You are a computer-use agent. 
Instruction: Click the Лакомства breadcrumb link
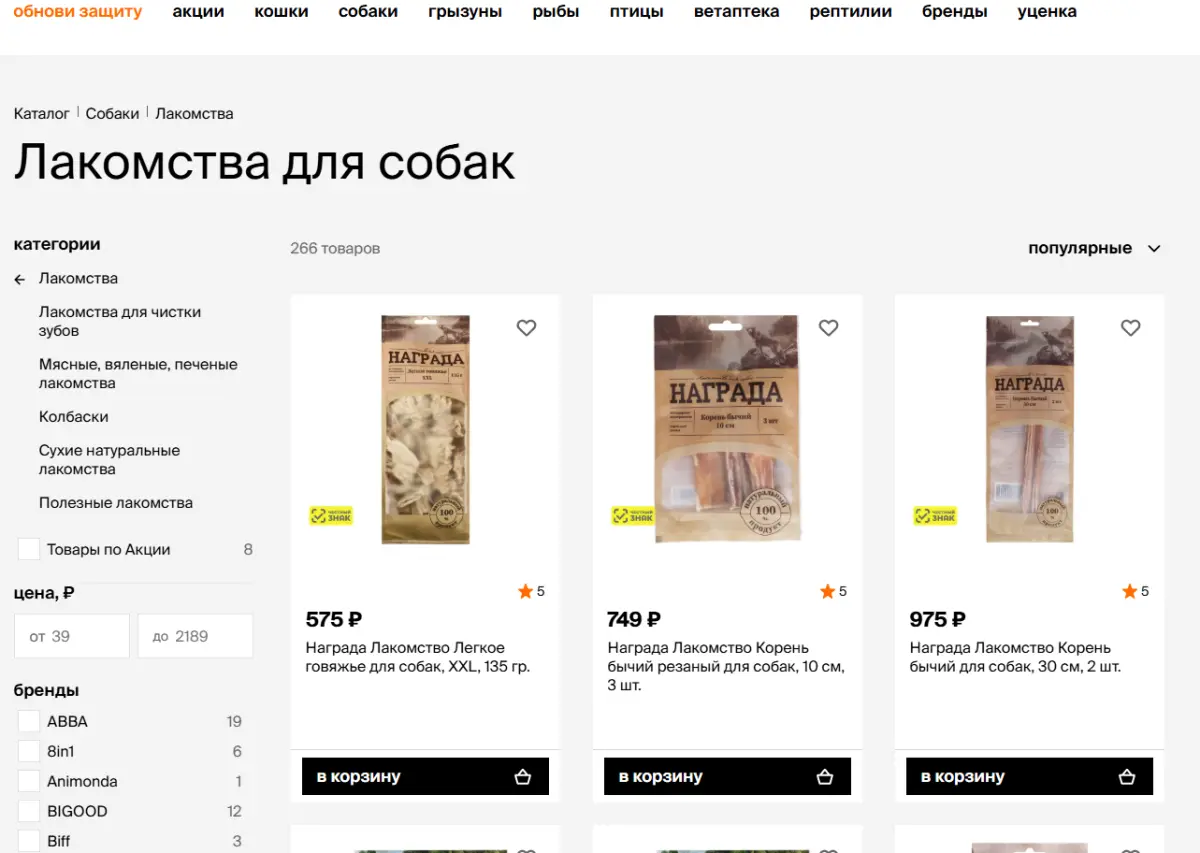click(194, 113)
